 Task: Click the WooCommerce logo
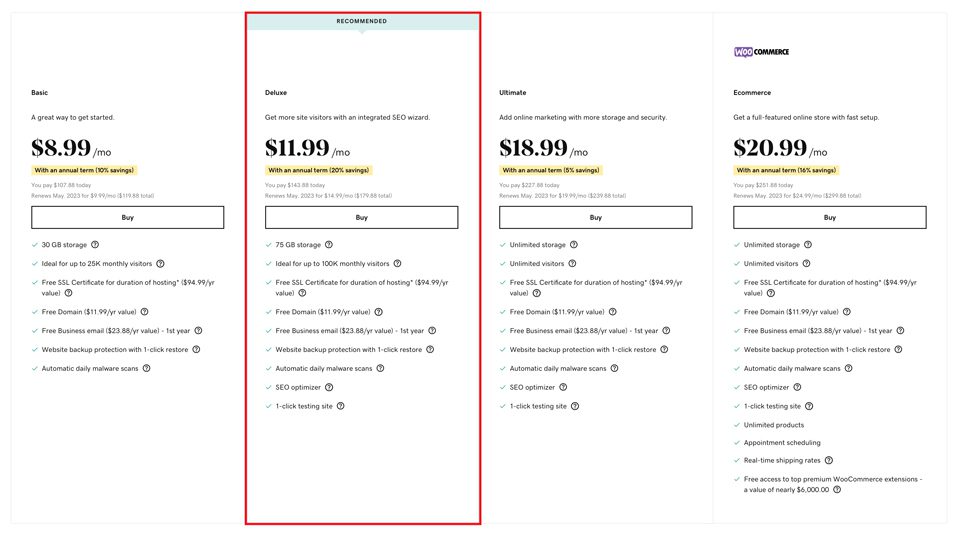point(761,51)
